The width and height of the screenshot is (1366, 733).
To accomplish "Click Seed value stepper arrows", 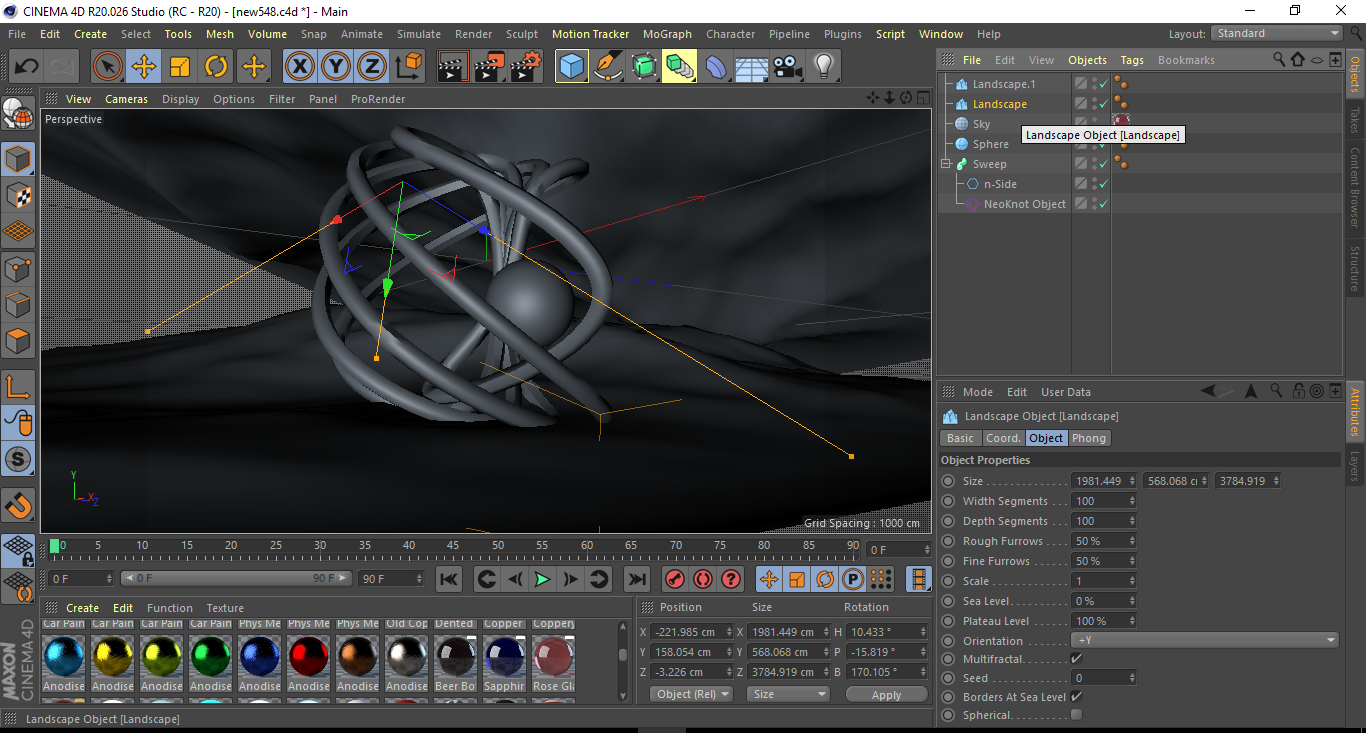I will (x=1132, y=677).
